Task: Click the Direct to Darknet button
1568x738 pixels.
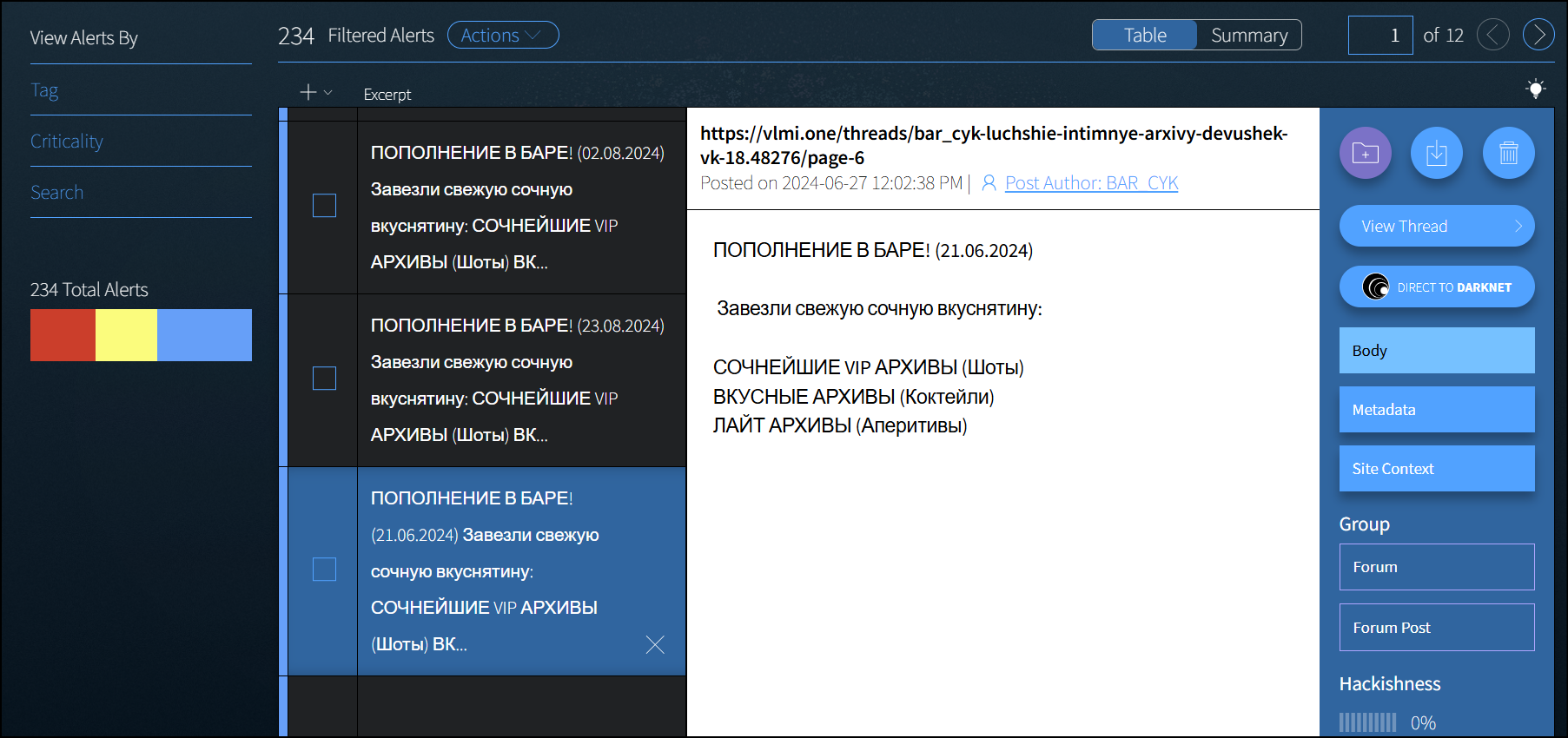Action: [x=1436, y=287]
